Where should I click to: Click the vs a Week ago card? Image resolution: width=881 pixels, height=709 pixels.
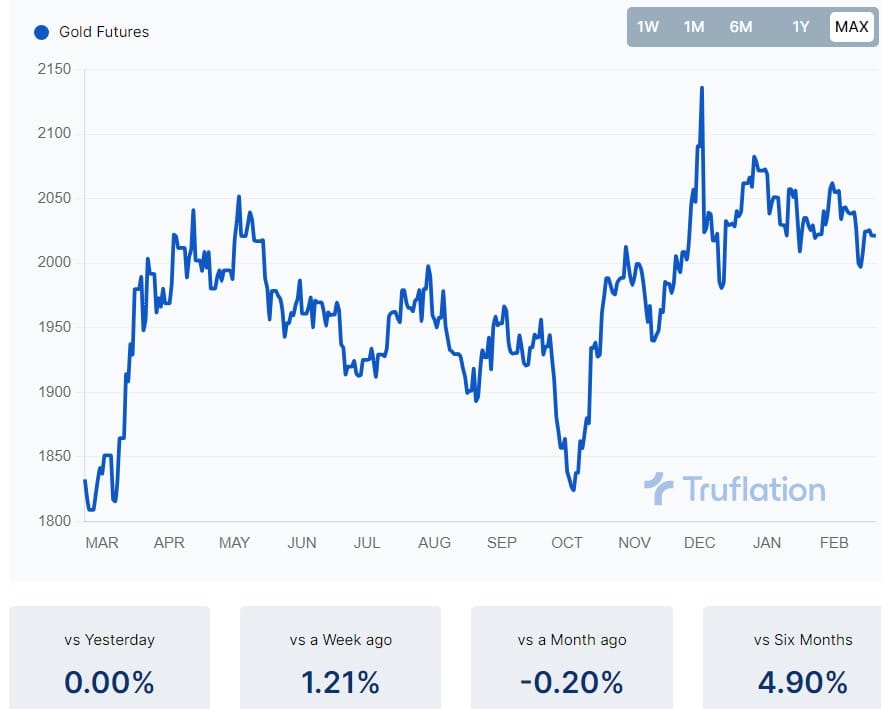tap(340, 658)
